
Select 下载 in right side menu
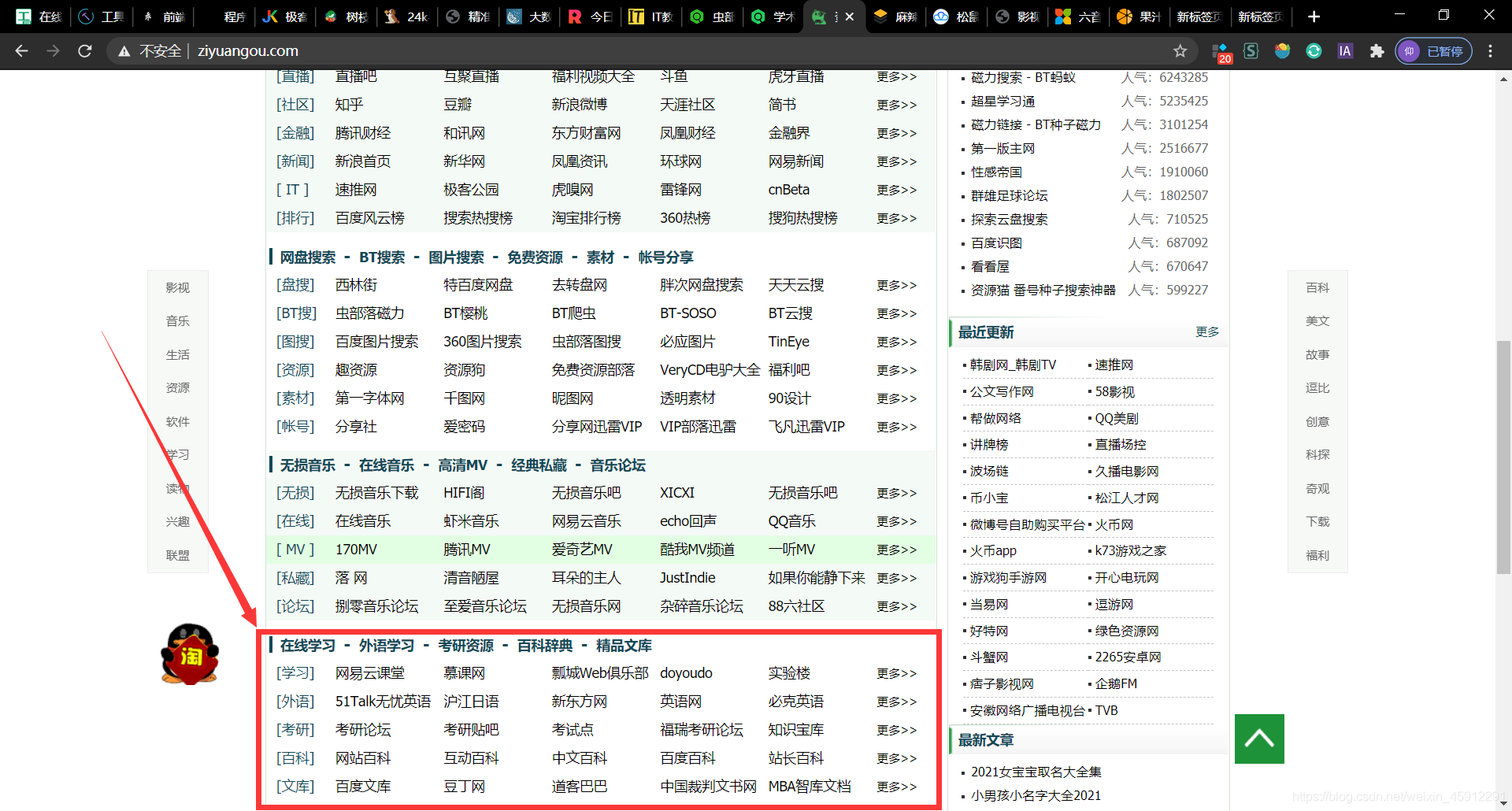point(1317,522)
